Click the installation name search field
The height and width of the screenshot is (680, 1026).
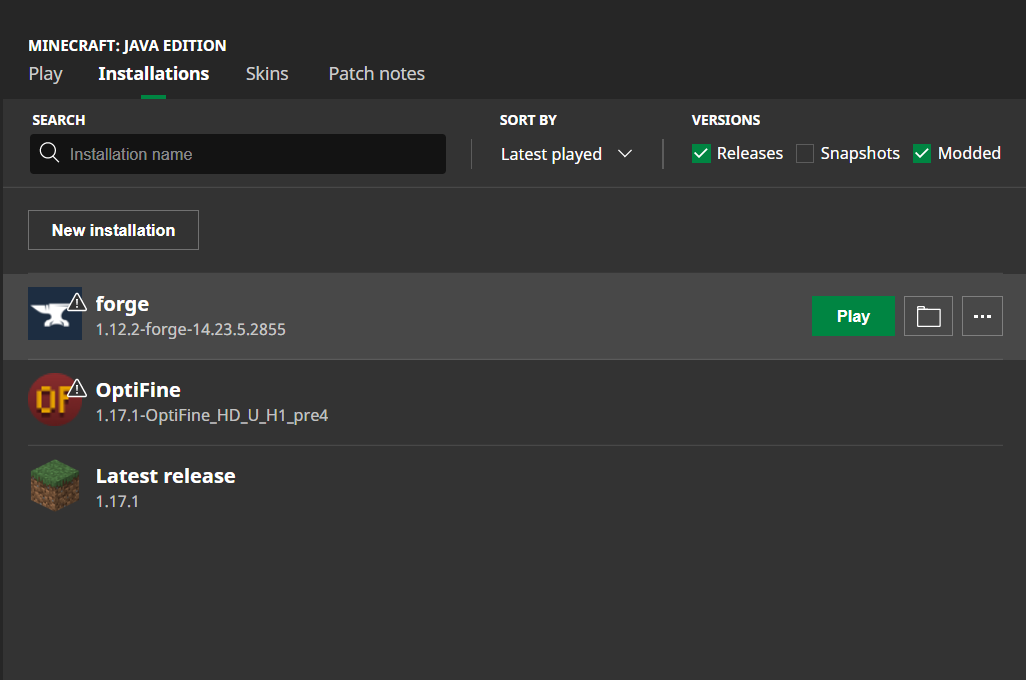click(x=237, y=154)
